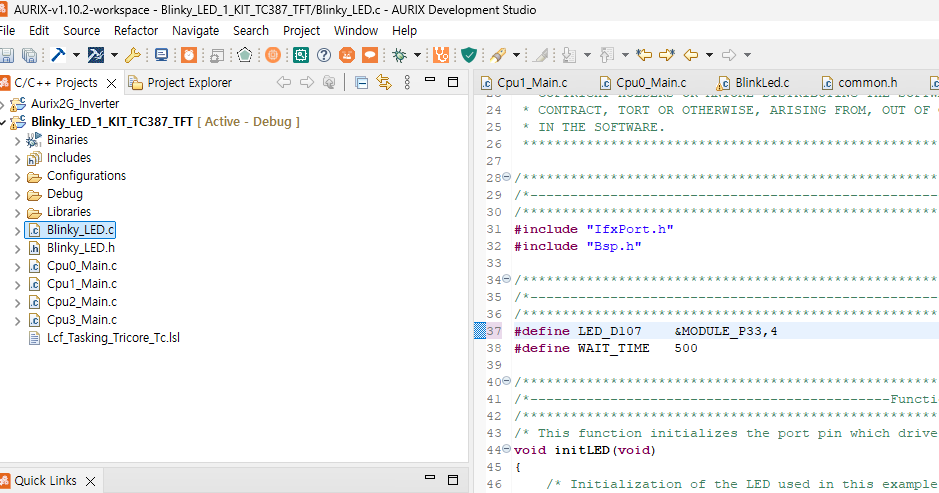939x493 pixels.
Task: Click the orange community octagon icon
Action: [347, 55]
